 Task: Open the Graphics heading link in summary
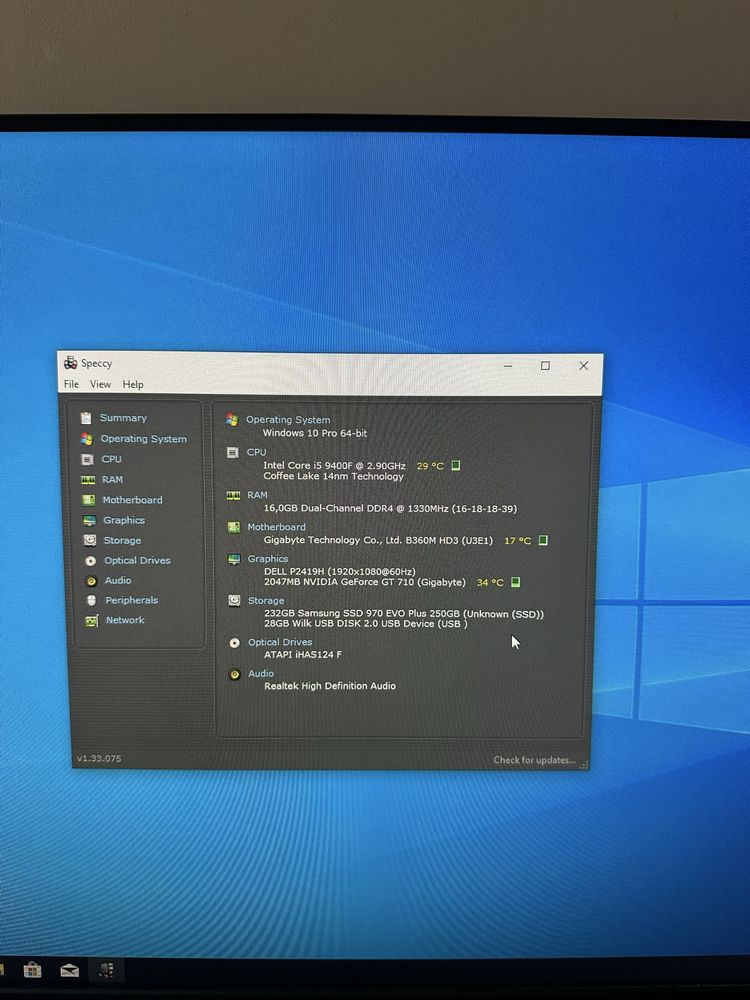coord(268,559)
